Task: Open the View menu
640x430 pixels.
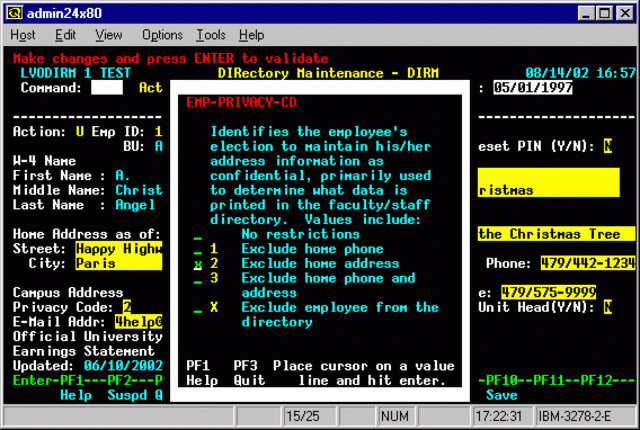Action: click(x=109, y=35)
